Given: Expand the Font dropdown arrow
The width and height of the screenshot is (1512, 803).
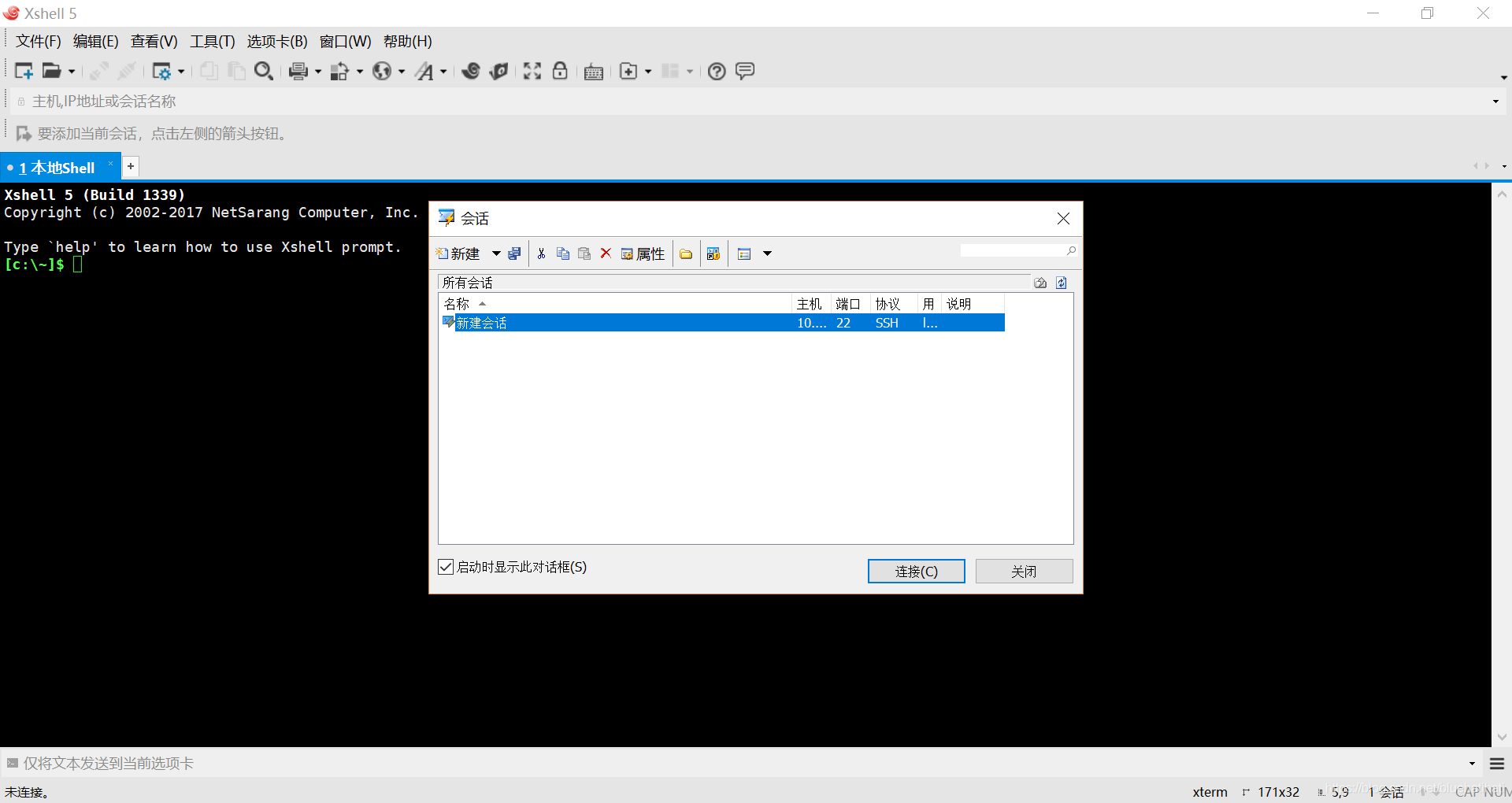Looking at the screenshot, I should tap(443, 72).
